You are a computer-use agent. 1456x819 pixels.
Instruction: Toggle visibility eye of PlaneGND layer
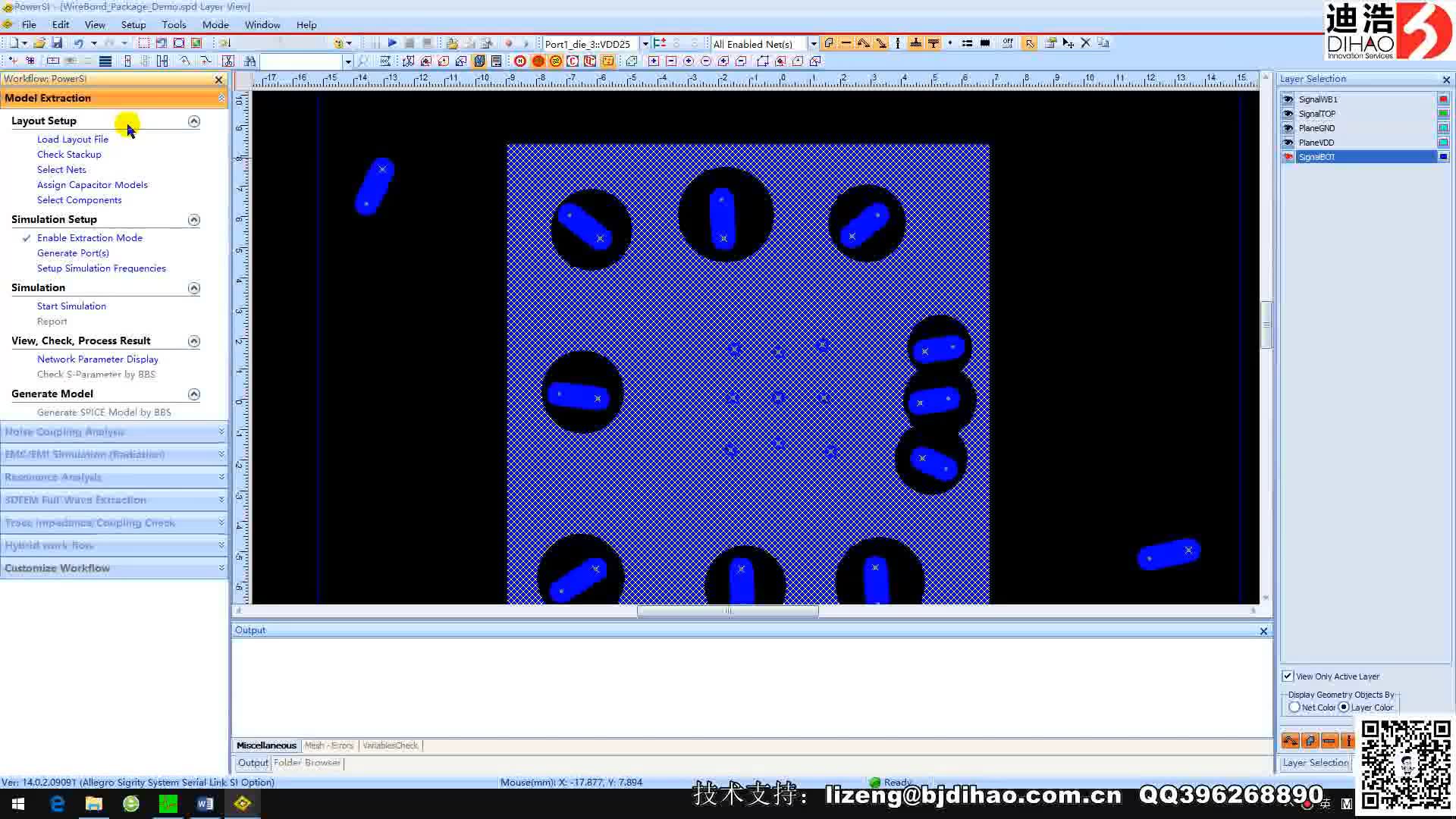coord(1288,128)
